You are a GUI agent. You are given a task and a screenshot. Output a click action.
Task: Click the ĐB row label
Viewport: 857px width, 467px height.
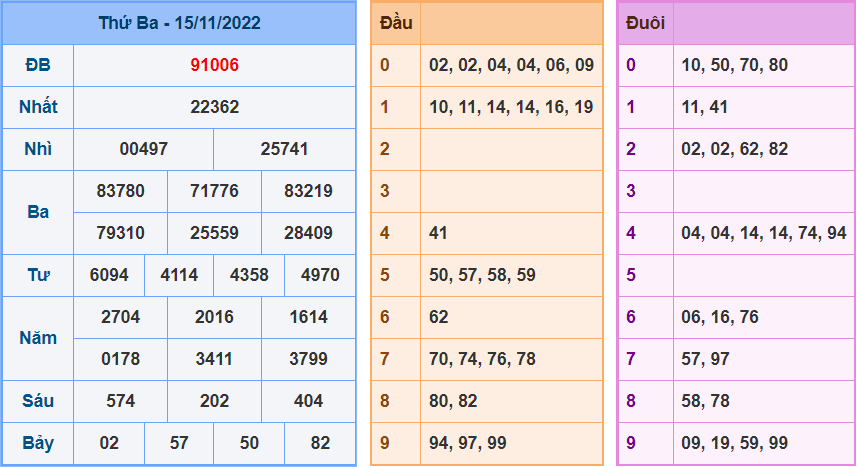coord(38,65)
